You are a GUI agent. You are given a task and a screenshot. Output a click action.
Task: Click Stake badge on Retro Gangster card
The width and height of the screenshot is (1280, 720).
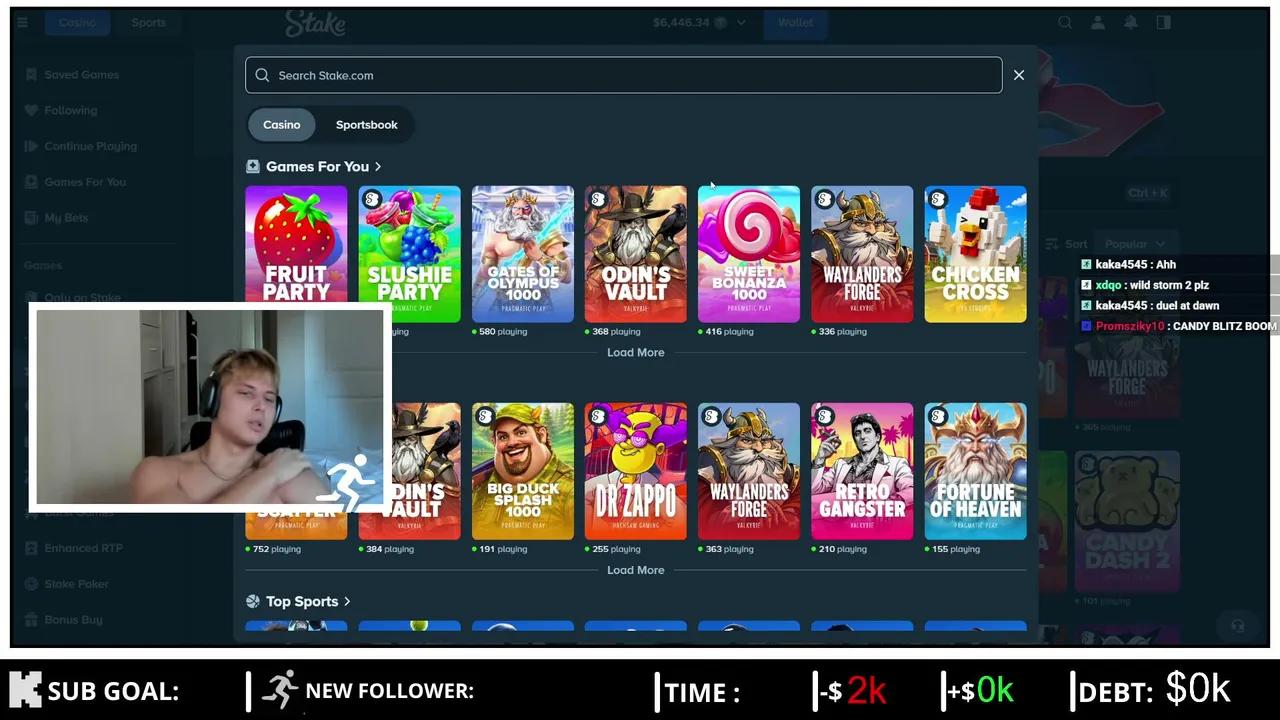pyautogui.click(x=824, y=416)
